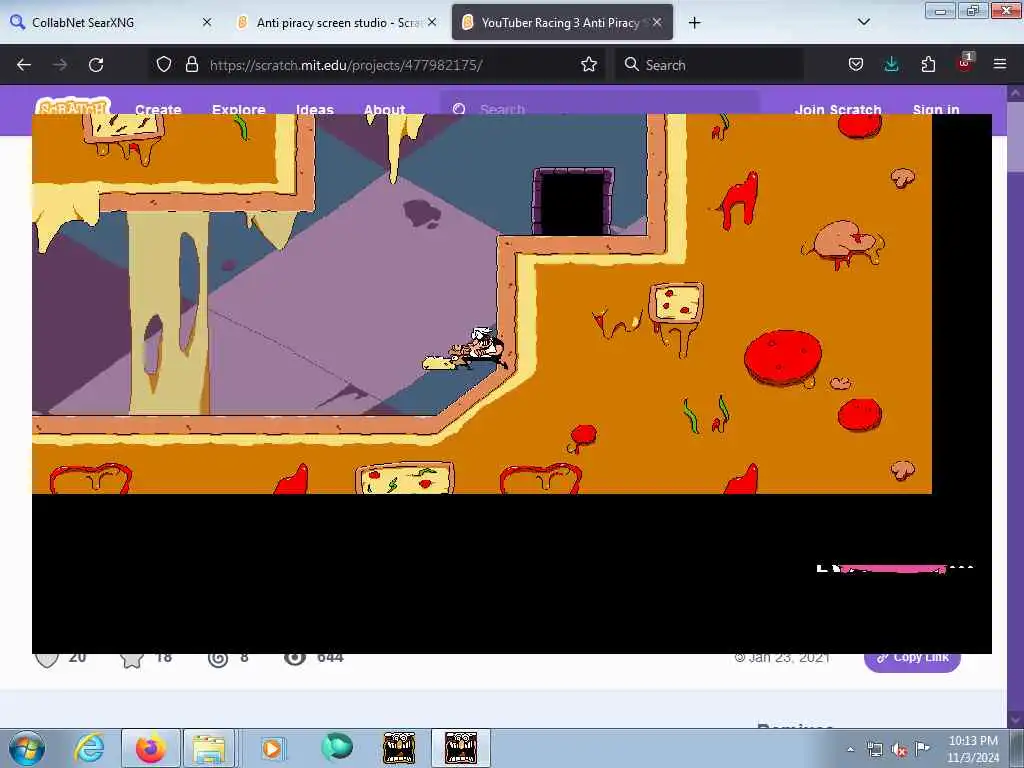This screenshot has width=1024, height=768.
Task: Show hidden system tray icons arrow
Action: (850, 750)
